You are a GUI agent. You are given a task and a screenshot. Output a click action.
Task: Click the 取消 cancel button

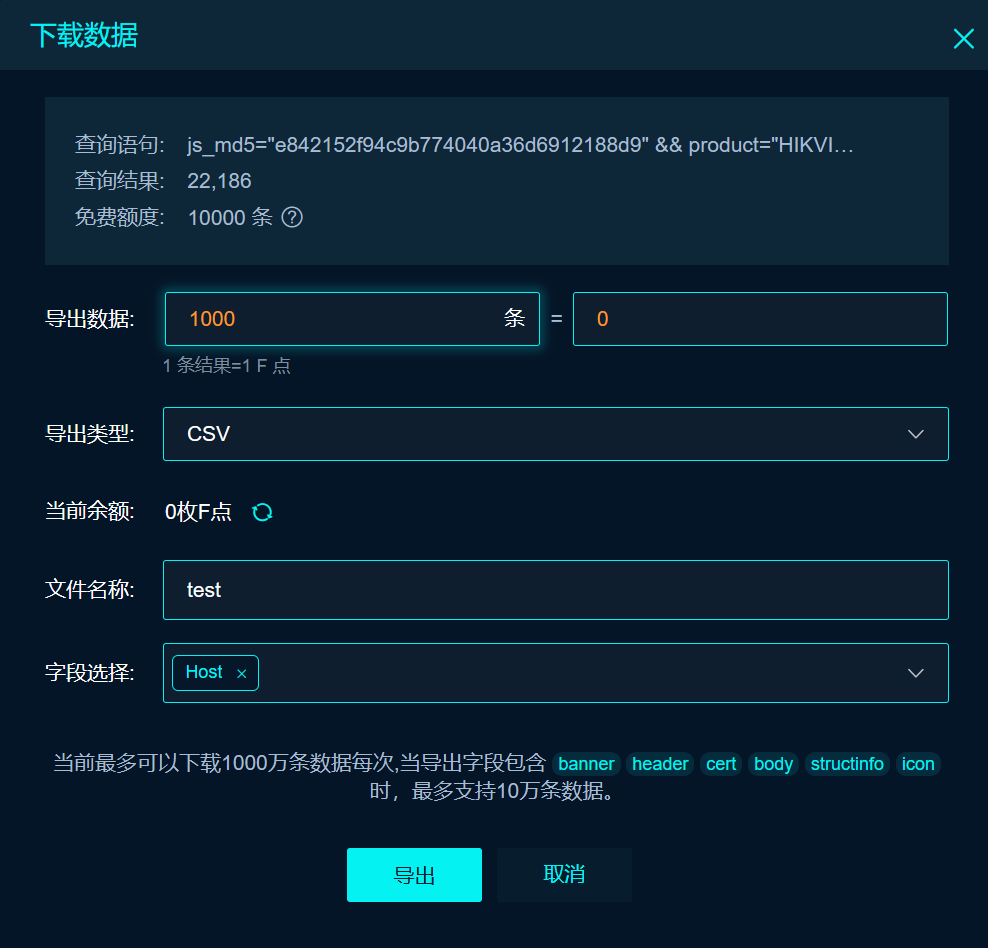(564, 874)
